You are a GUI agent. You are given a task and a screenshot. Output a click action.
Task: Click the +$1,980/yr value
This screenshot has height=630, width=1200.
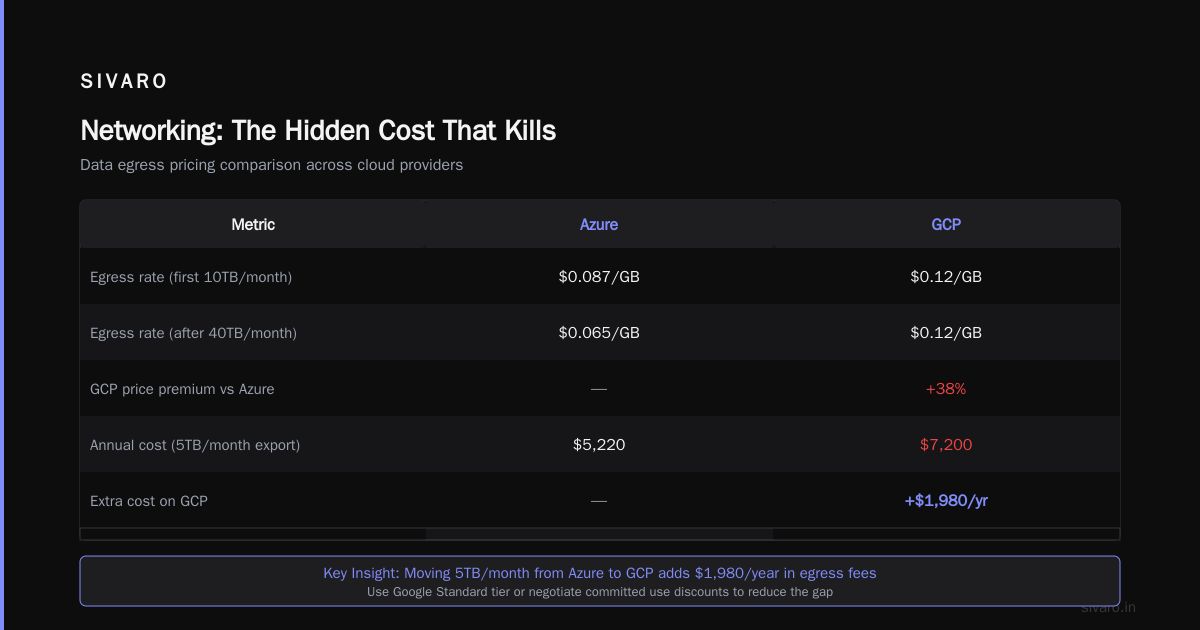pos(946,501)
